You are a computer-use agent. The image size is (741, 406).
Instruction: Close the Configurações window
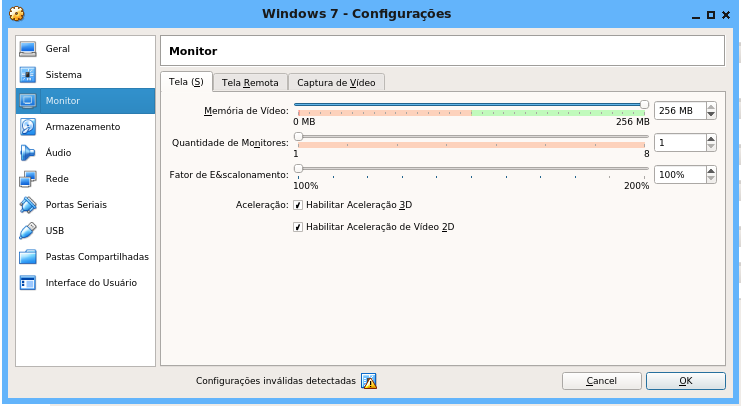[726, 15]
